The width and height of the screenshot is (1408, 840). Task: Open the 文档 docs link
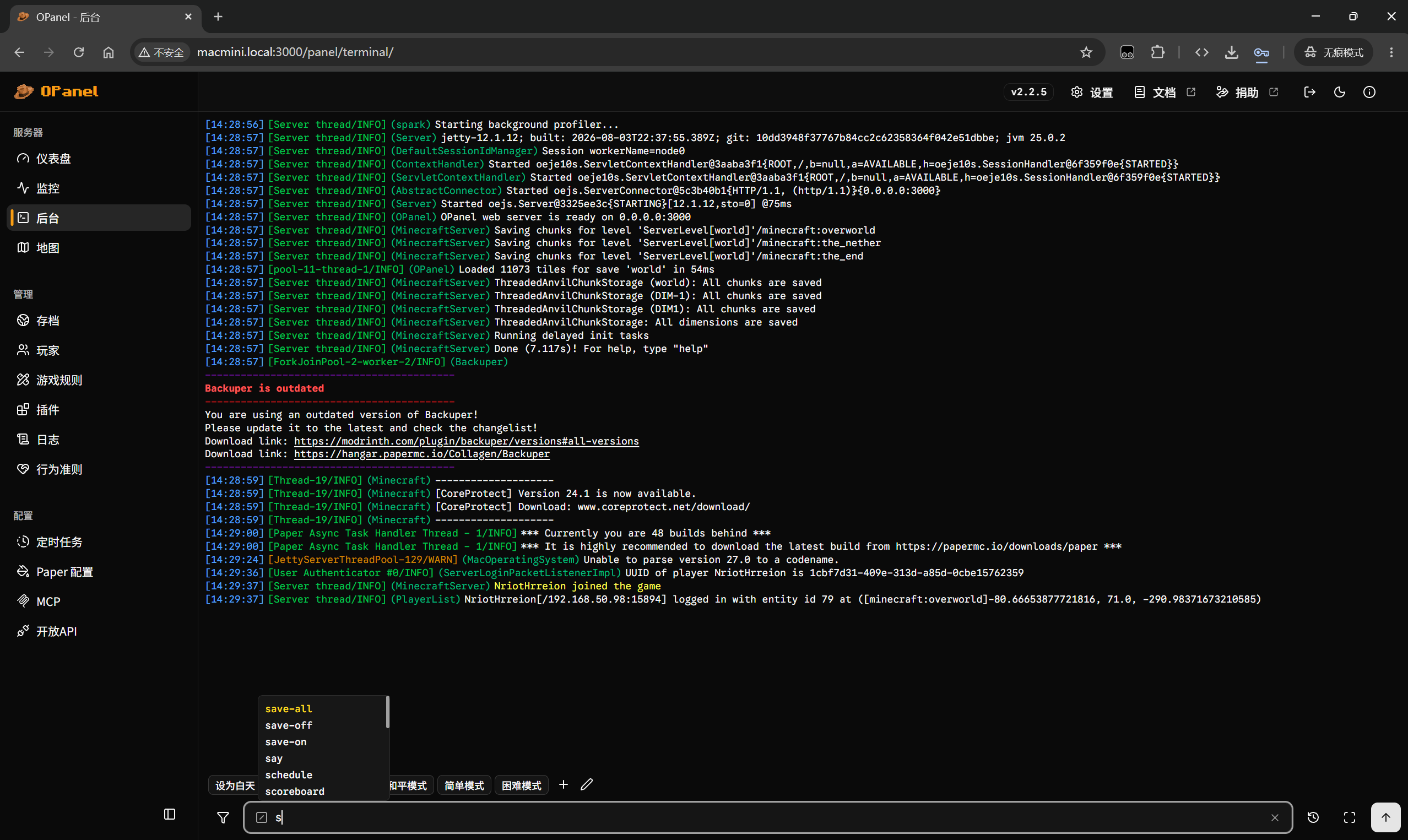click(1165, 93)
